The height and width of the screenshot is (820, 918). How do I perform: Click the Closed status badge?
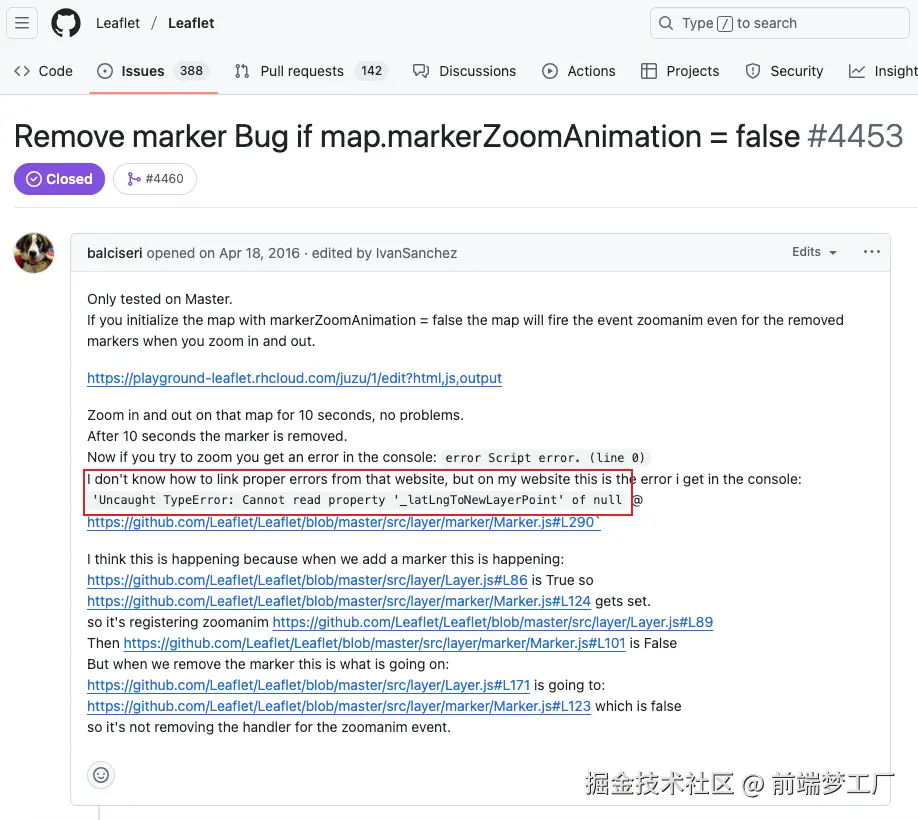point(59,179)
